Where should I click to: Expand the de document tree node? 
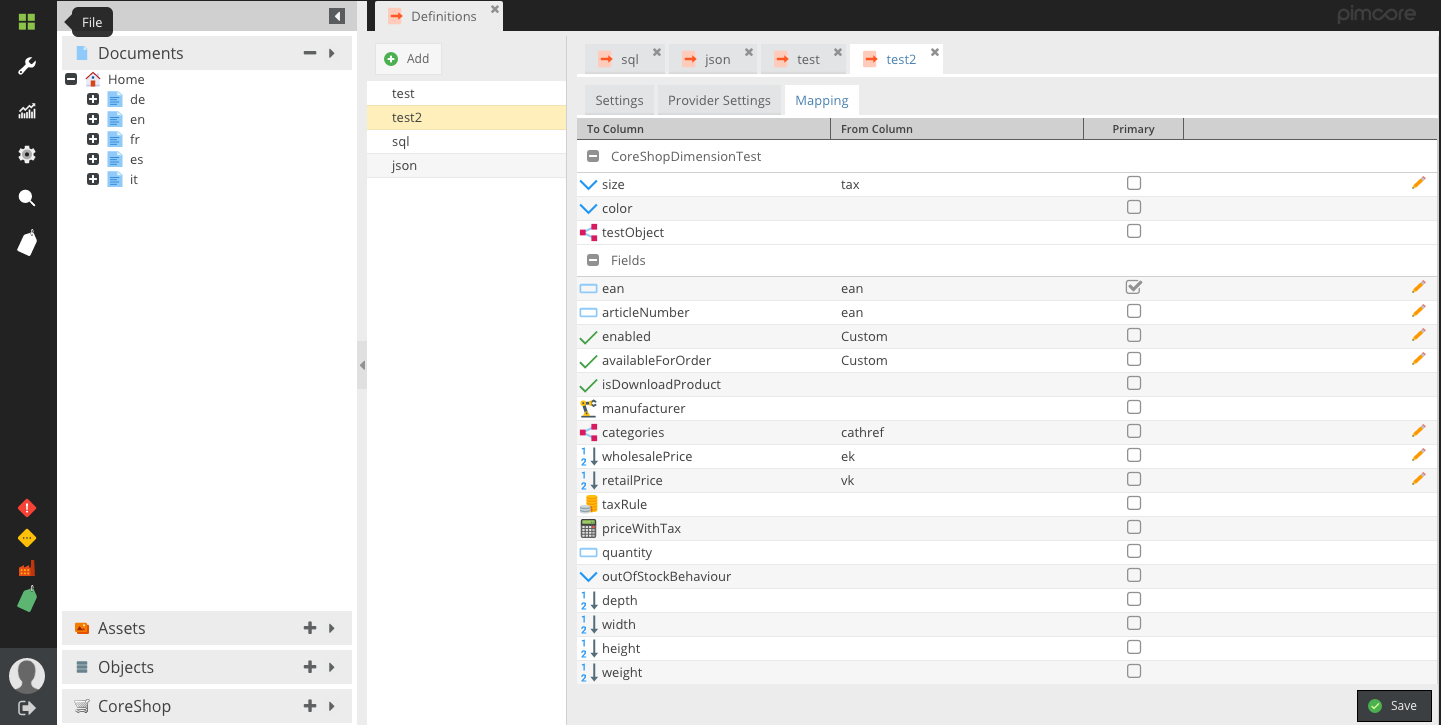(93, 99)
